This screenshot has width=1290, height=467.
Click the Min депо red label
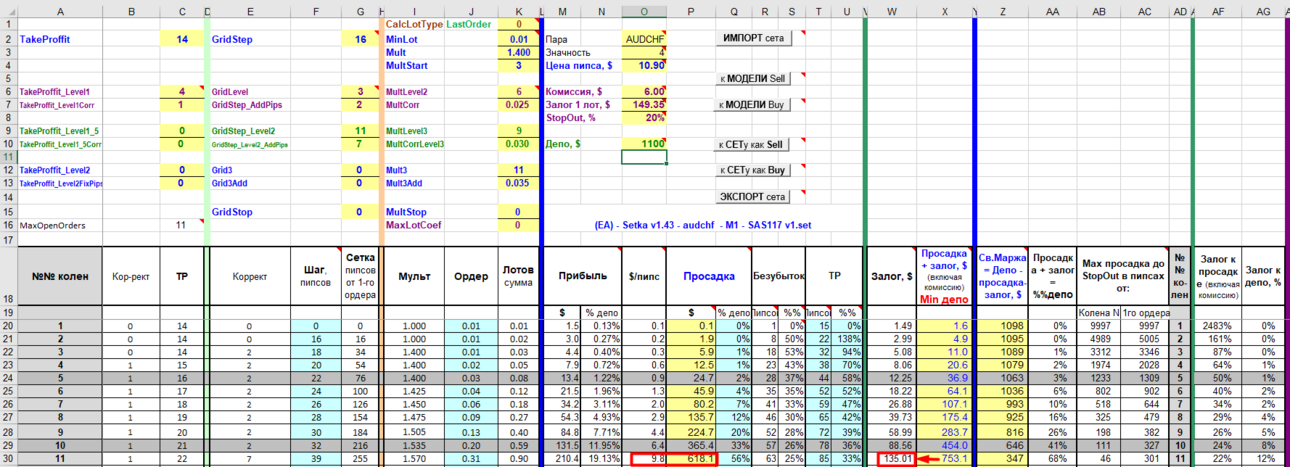click(944, 300)
